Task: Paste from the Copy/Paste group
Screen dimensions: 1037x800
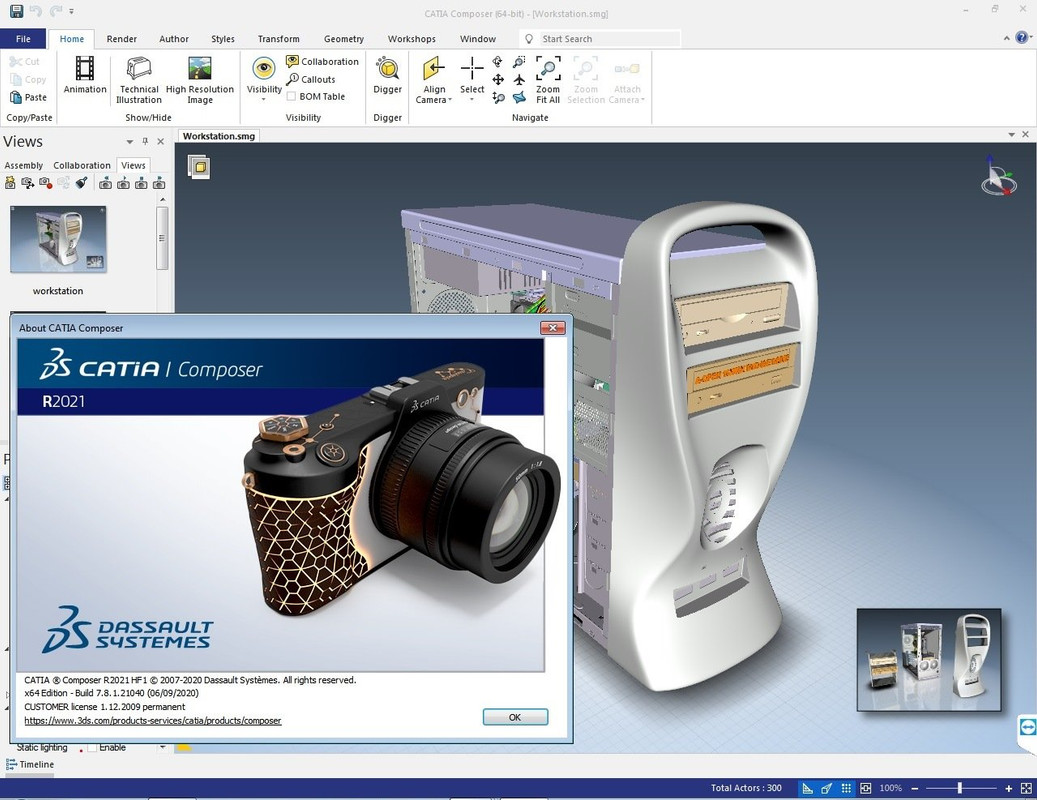Action: pyautogui.click(x=28, y=97)
